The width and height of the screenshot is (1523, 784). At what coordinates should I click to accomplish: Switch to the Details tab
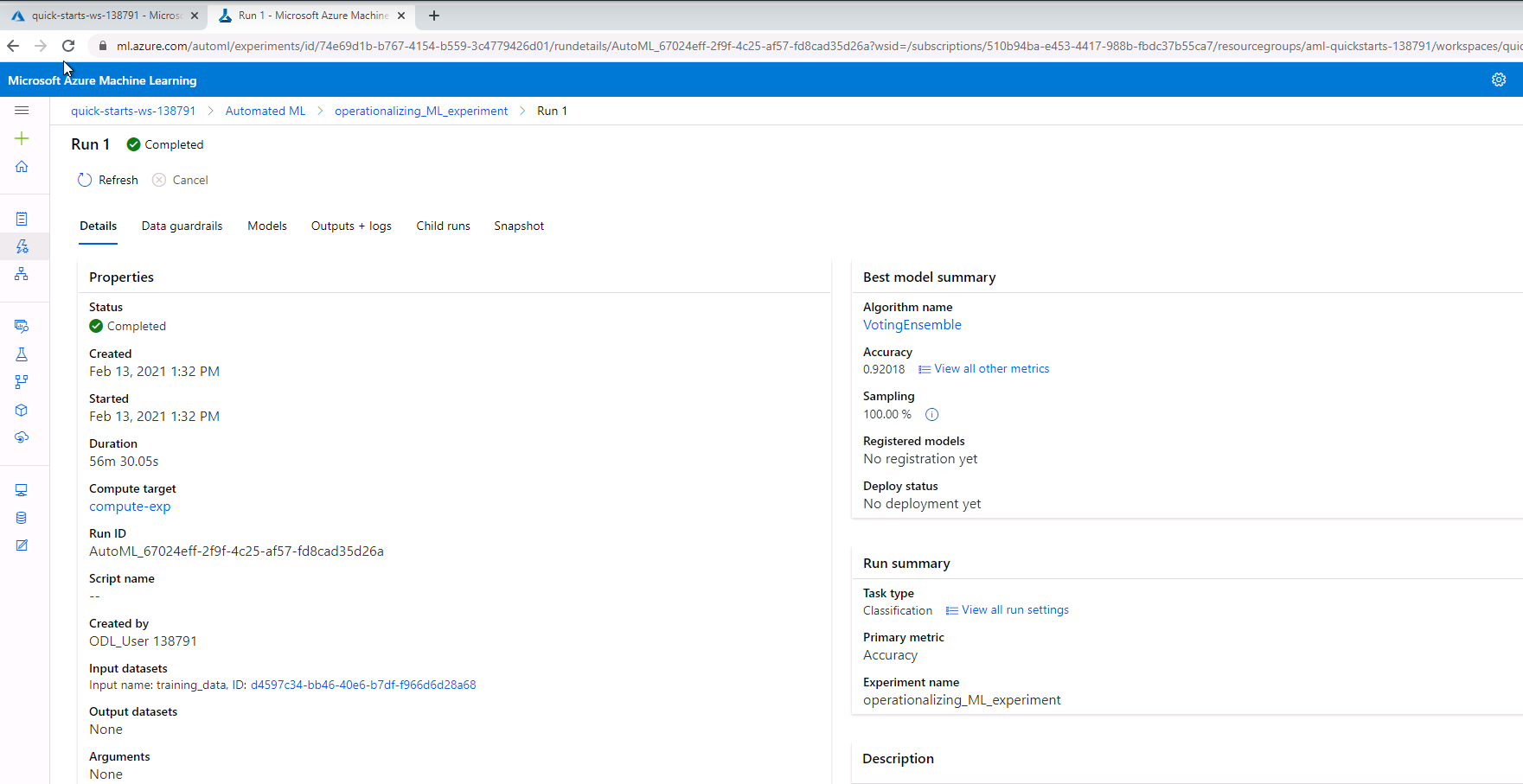coord(99,226)
